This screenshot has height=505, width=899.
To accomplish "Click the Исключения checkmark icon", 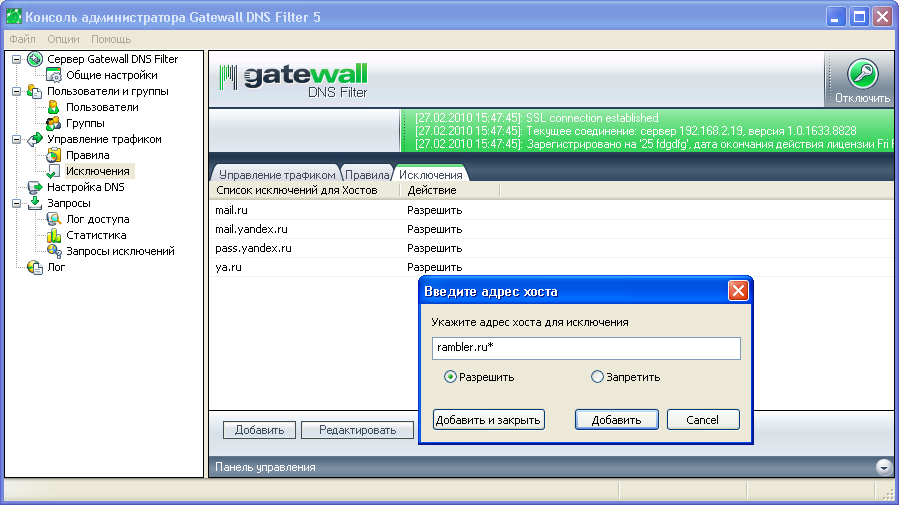I will (x=54, y=171).
